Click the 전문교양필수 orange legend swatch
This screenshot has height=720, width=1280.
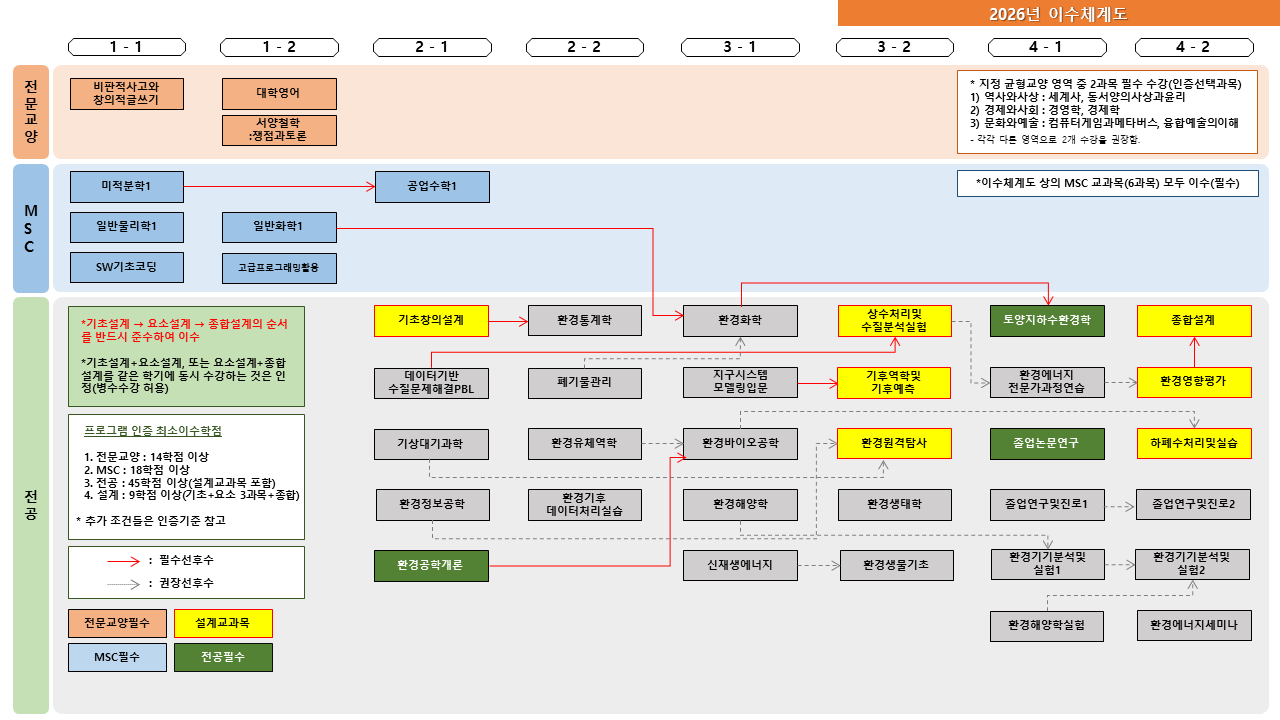point(117,623)
